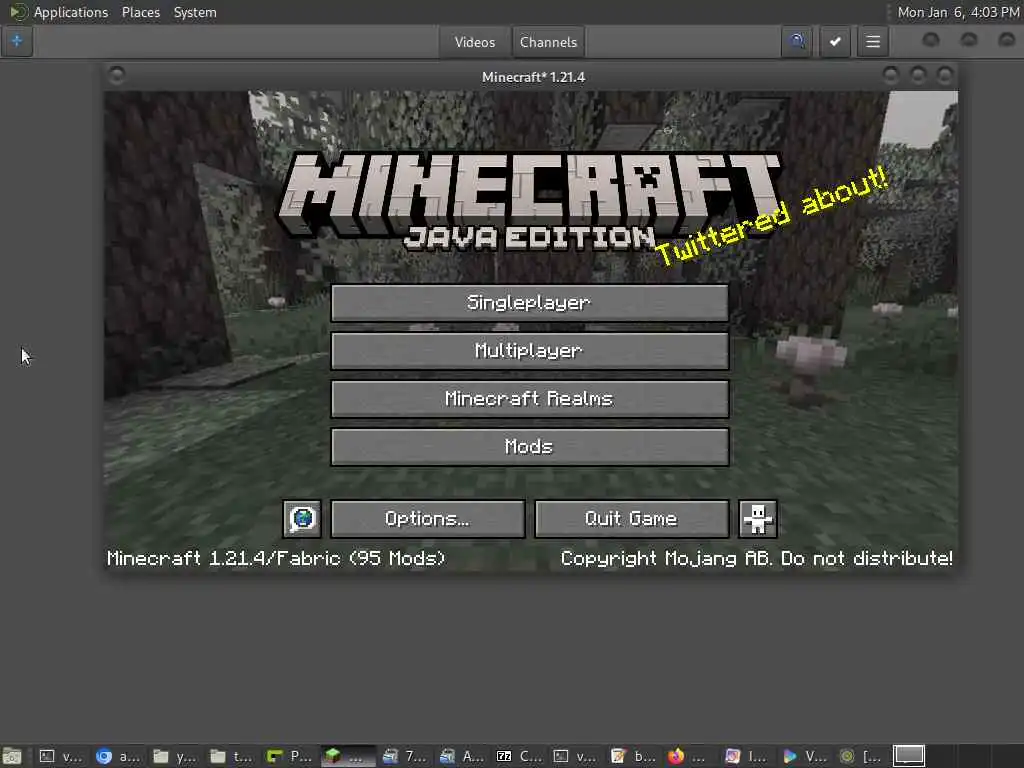The height and width of the screenshot is (768, 1024).
Task: Open language settings globe icon
Action: click(302, 519)
